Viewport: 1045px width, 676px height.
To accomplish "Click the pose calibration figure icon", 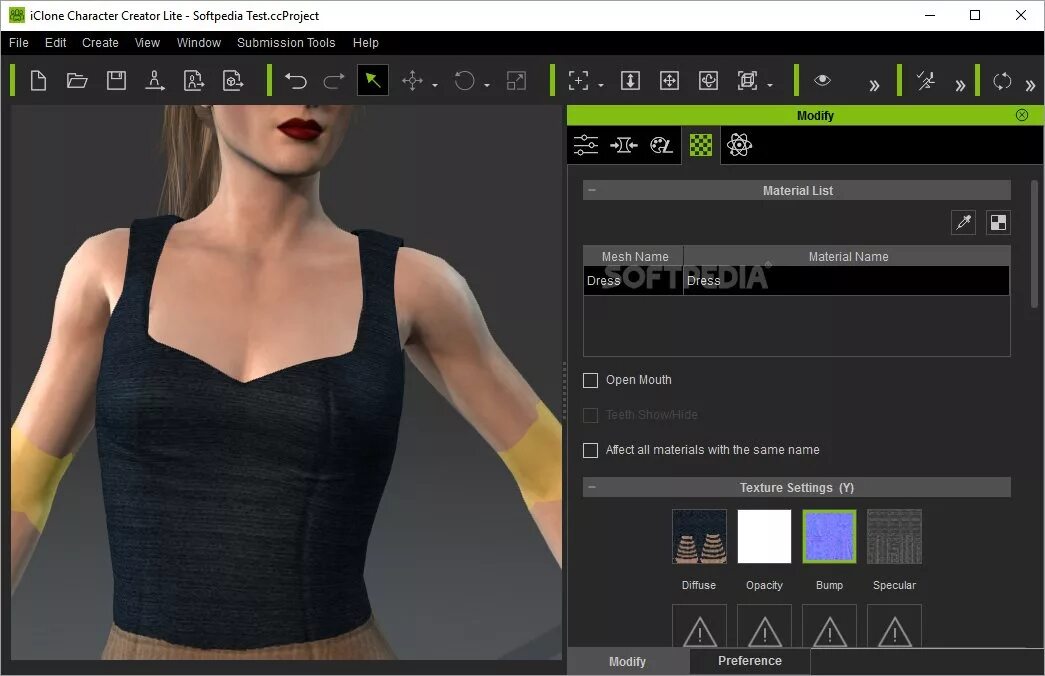I will (x=925, y=81).
